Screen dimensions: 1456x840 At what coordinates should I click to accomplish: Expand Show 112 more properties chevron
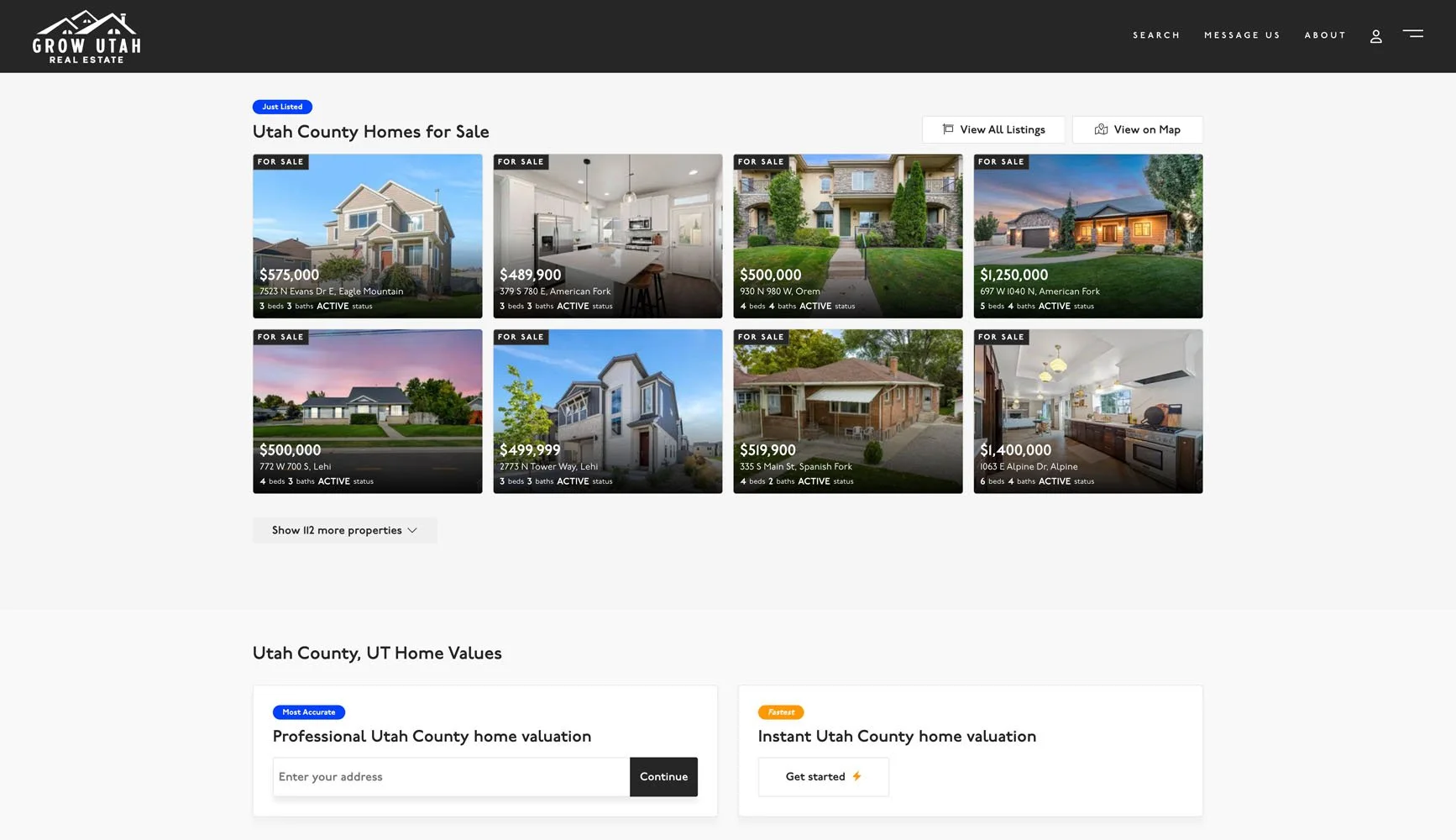[412, 531]
